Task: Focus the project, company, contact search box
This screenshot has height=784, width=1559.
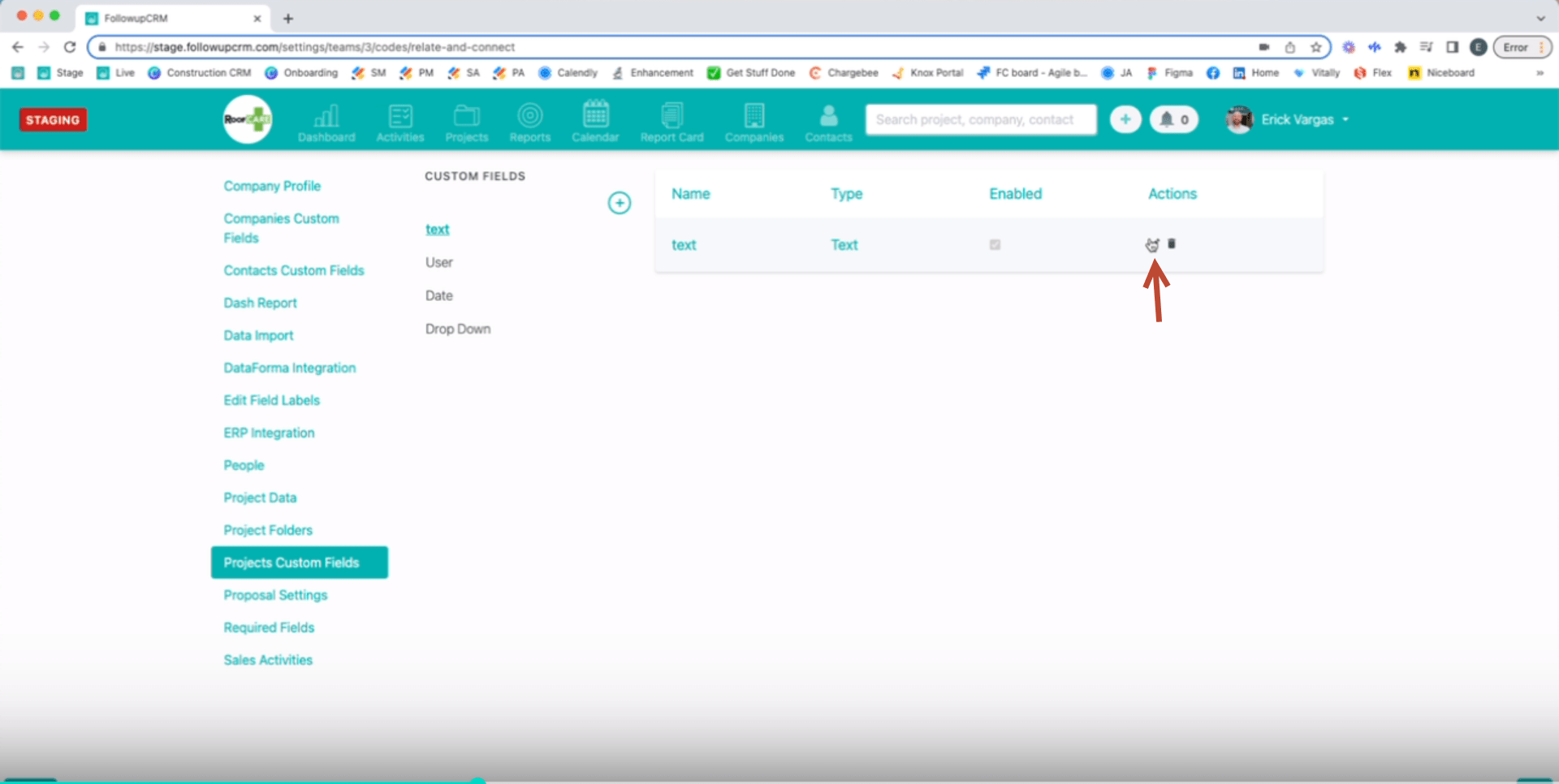Action: click(x=981, y=119)
